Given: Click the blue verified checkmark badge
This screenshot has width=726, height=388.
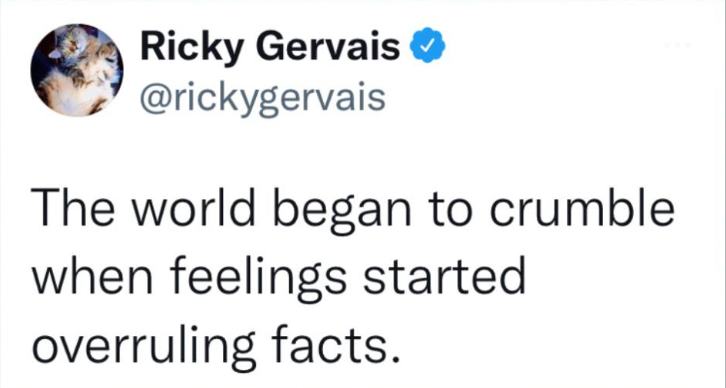Looking at the screenshot, I should pos(428,45).
